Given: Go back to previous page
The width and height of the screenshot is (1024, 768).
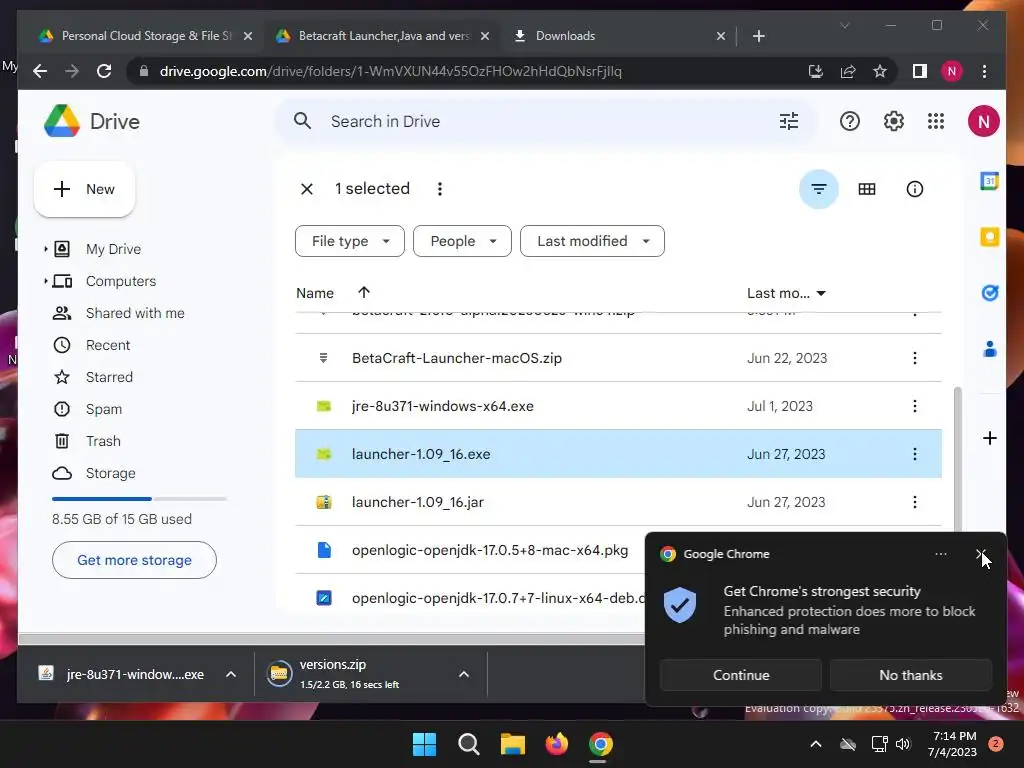Looking at the screenshot, I should pos(40,71).
